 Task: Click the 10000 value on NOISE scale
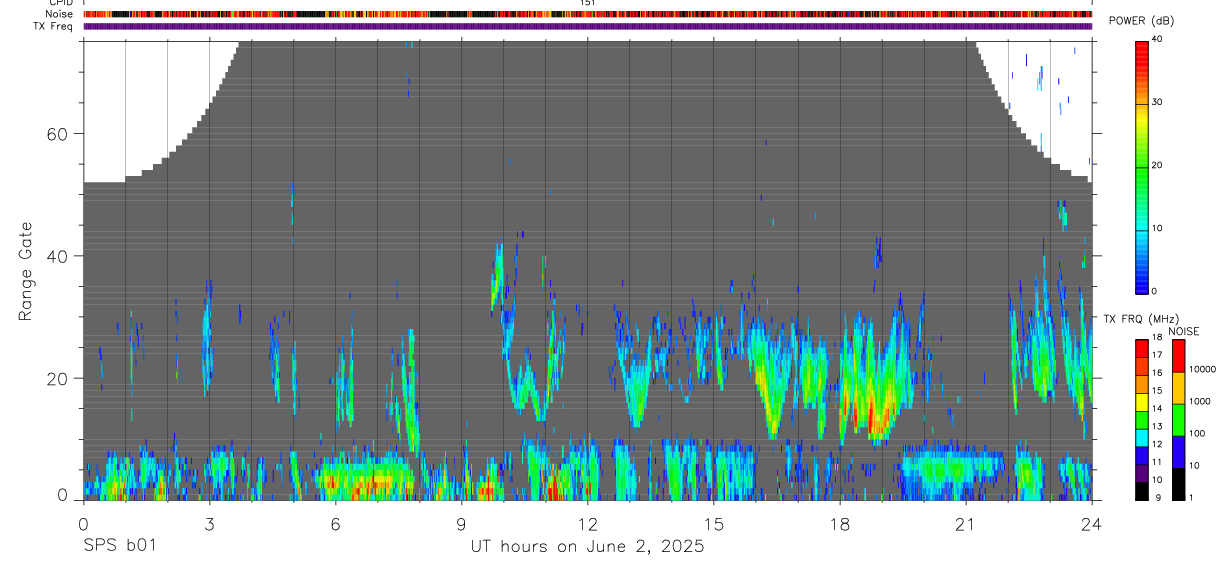1204,369
